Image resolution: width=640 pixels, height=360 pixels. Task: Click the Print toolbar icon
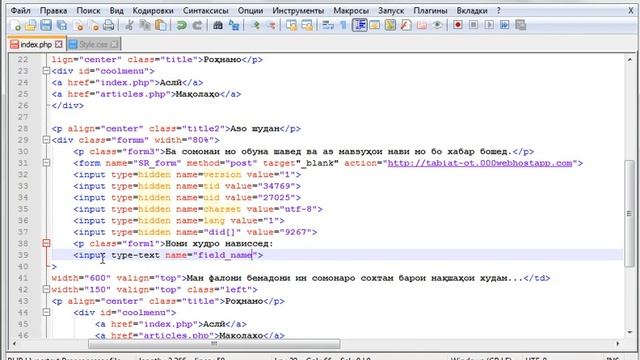click(x=109, y=26)
